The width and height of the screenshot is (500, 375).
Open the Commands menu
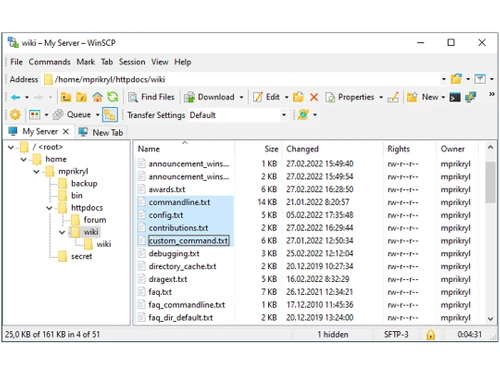49,62
